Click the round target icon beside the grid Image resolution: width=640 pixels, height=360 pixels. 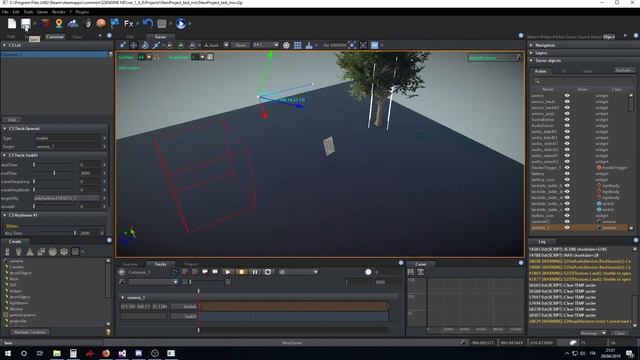(286, 45)
